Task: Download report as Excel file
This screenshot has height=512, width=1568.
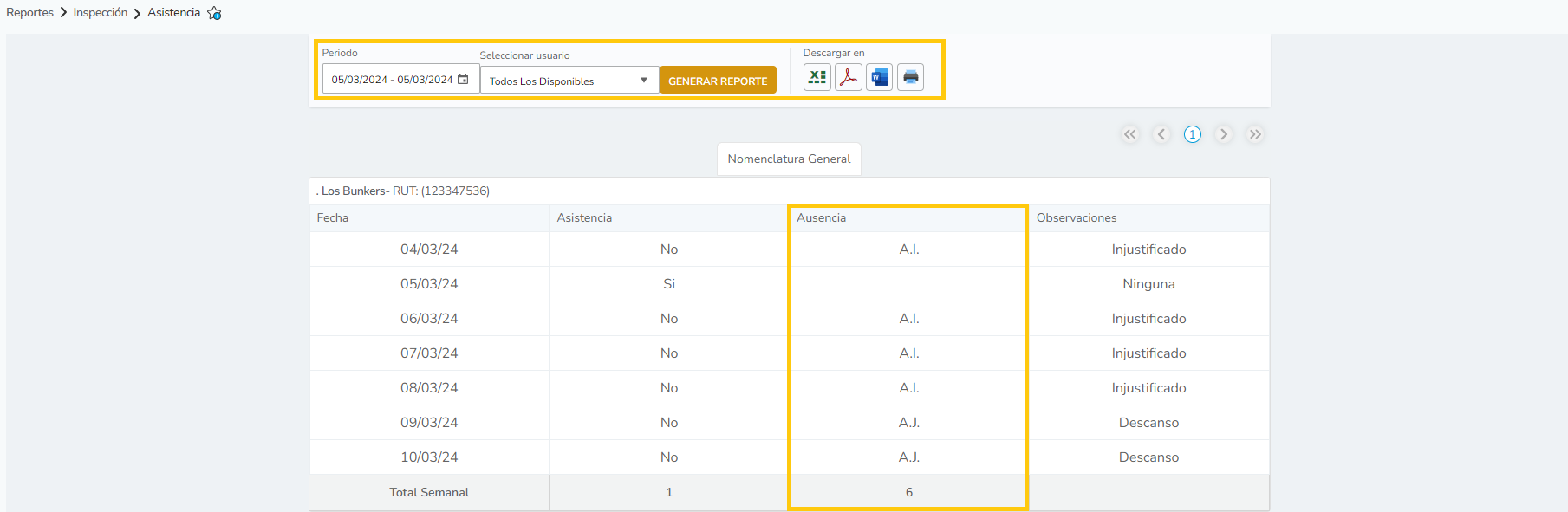Action: (x=817, y=78)
